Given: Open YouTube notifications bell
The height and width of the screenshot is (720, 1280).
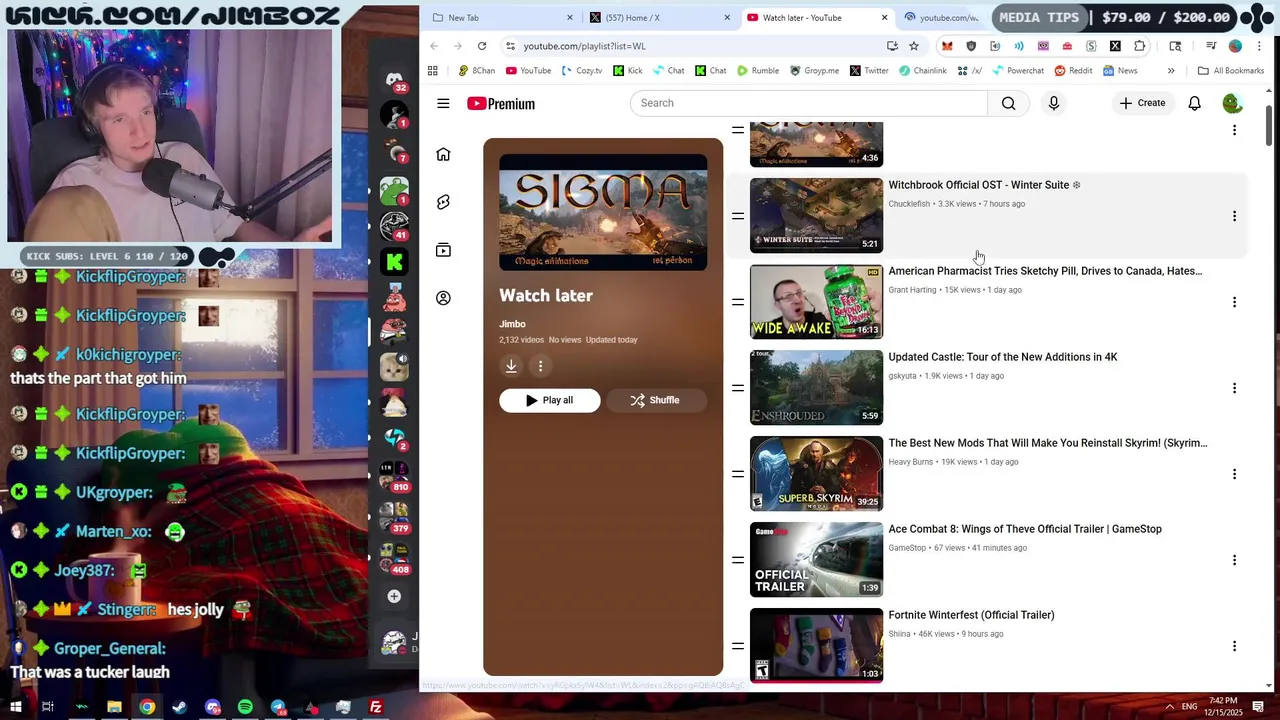Looking at the screenshot, I should (1194, 103).
